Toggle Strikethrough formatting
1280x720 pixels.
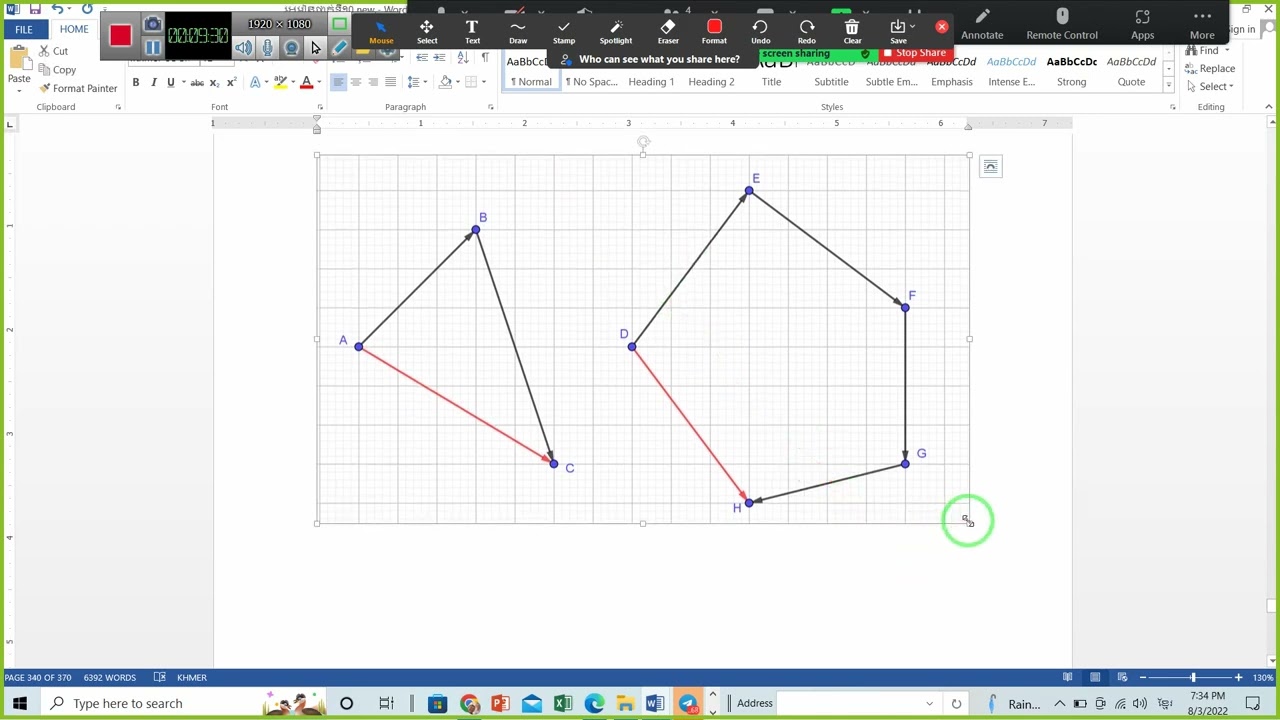pyautogui.click(x=197, y=82)
